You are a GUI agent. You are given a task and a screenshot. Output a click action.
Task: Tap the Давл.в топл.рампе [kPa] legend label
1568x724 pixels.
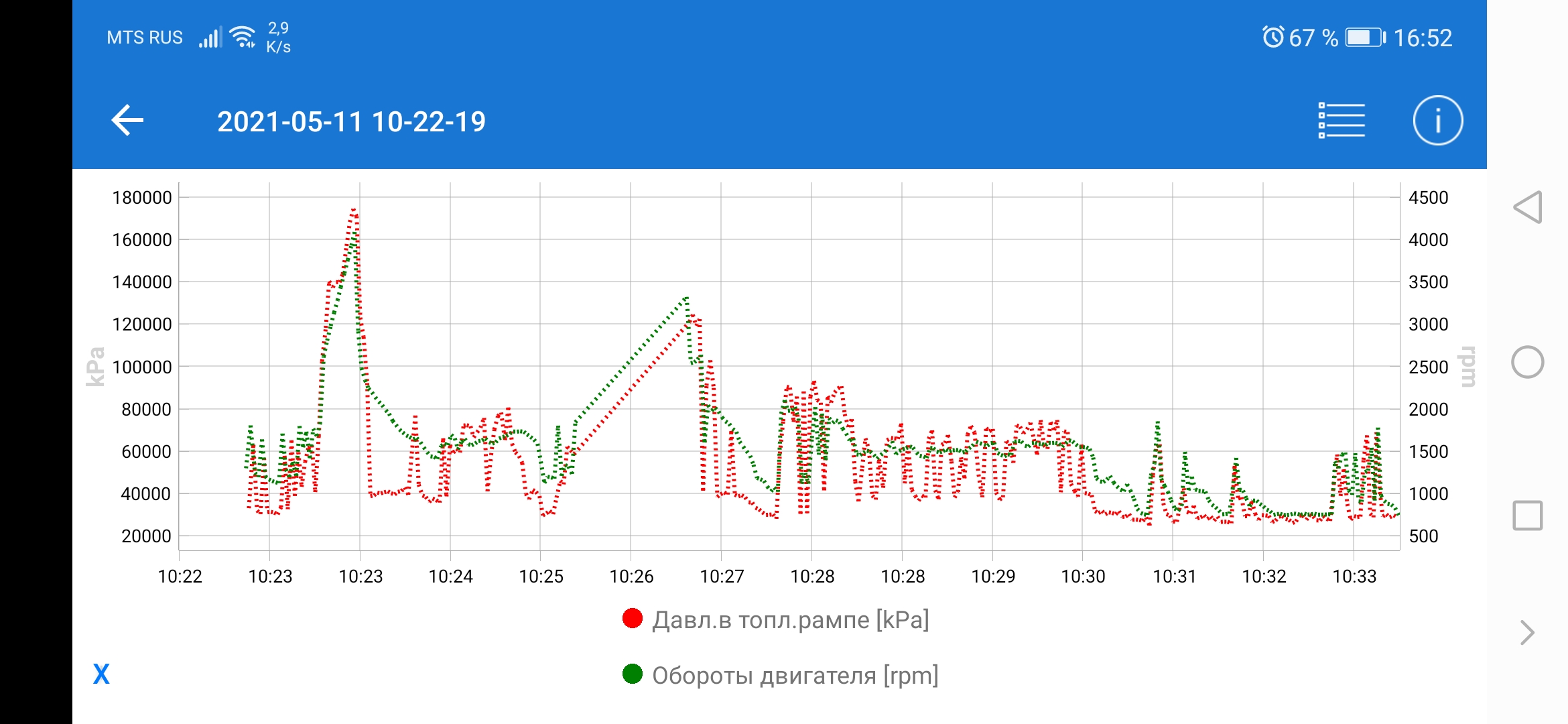point(790,620)
